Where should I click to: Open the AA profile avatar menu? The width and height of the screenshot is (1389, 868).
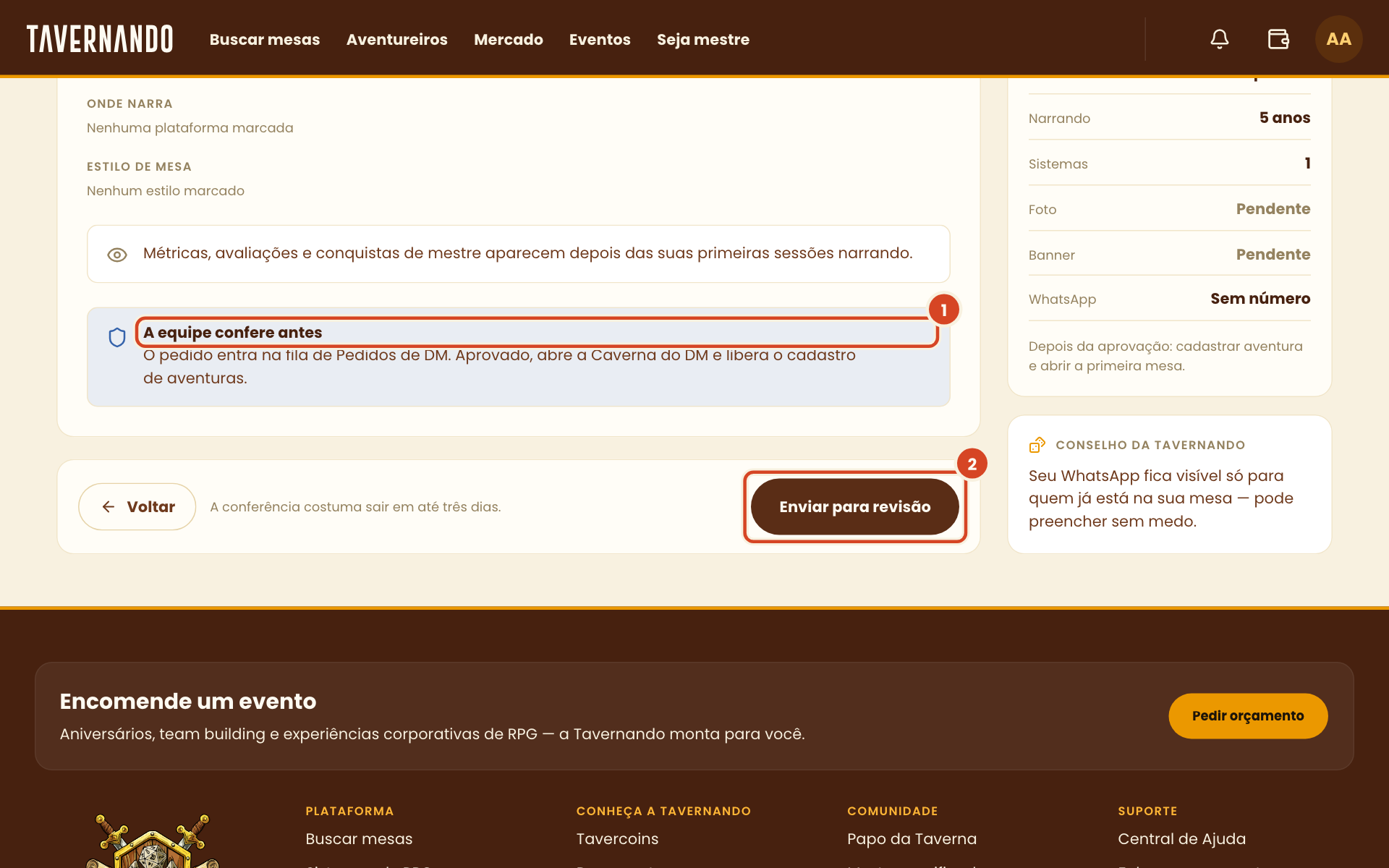[x=1338, y=39]
